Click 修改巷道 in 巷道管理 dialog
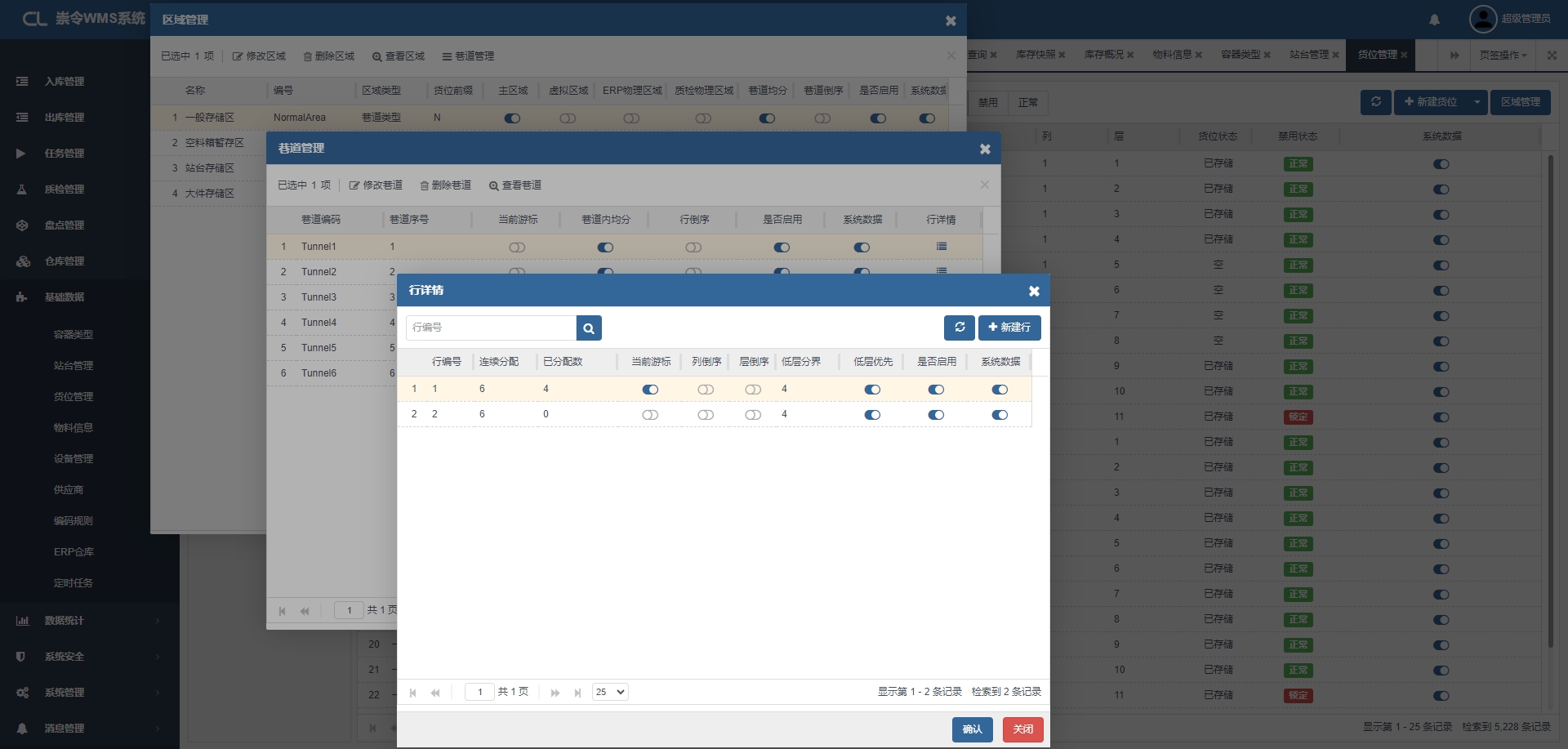Image resolution: width=1568 pixels, height=749 pixels. tap(376, 185)
